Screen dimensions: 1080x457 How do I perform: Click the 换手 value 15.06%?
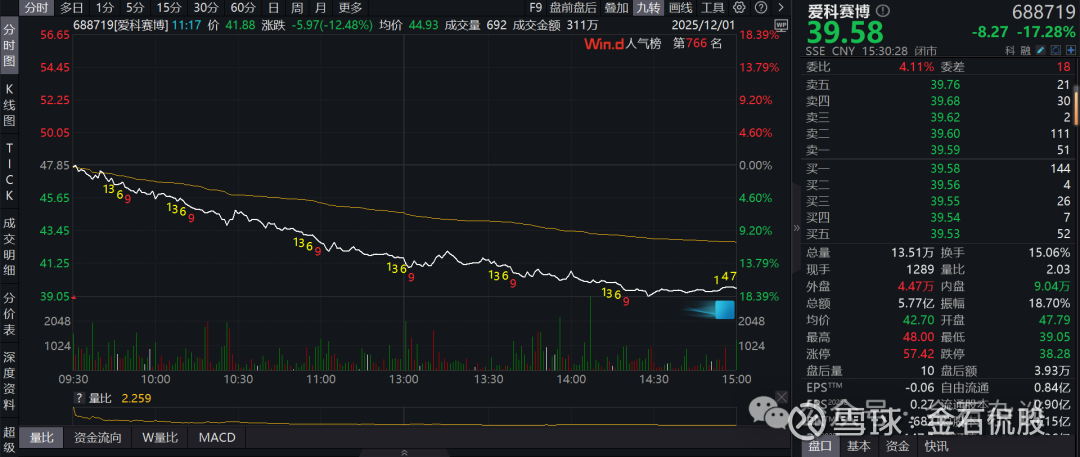tap(1052, 252)
